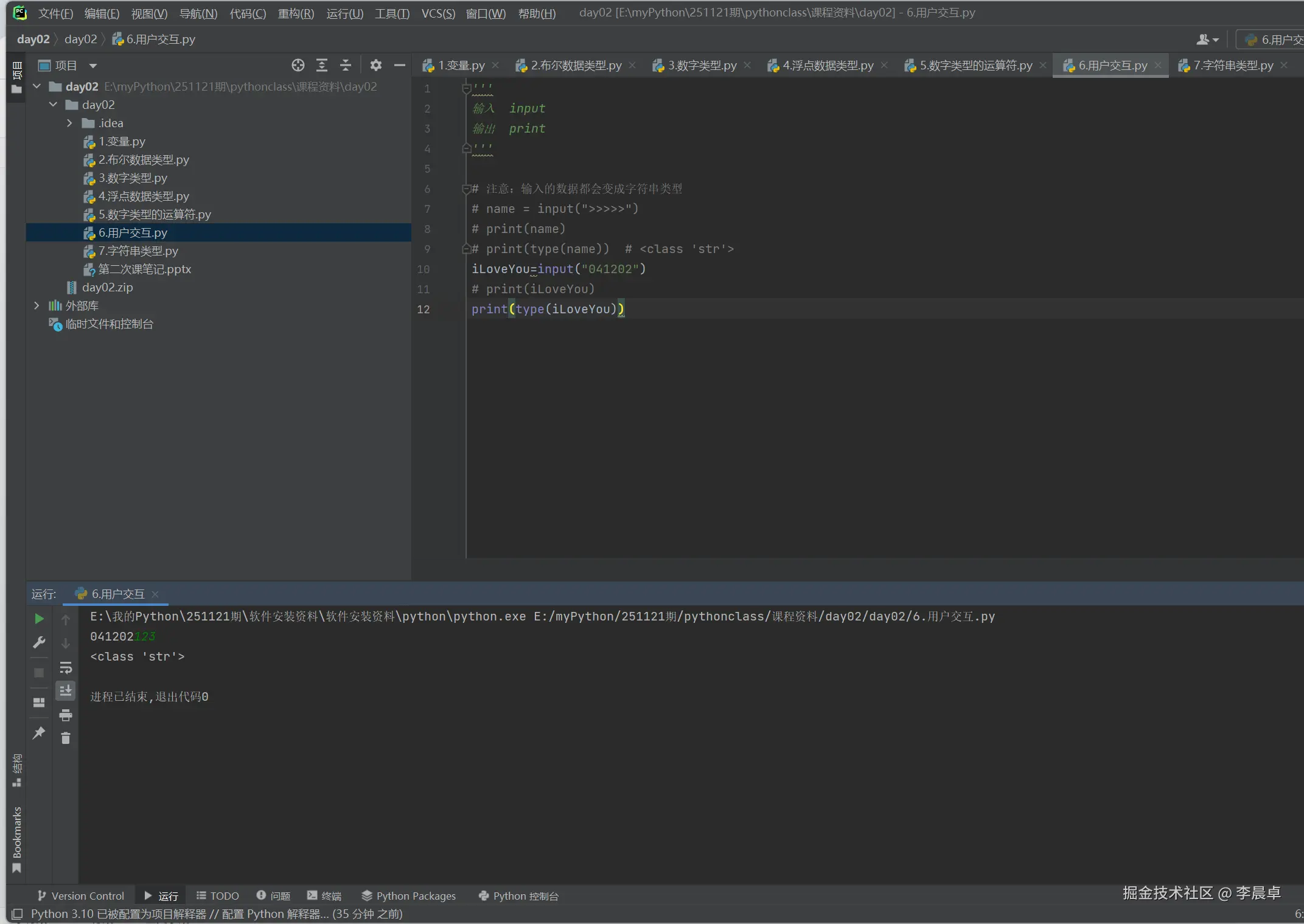Open run configuration with the wrench icon
Viewport: 1304px width, 924px height.
39,642
